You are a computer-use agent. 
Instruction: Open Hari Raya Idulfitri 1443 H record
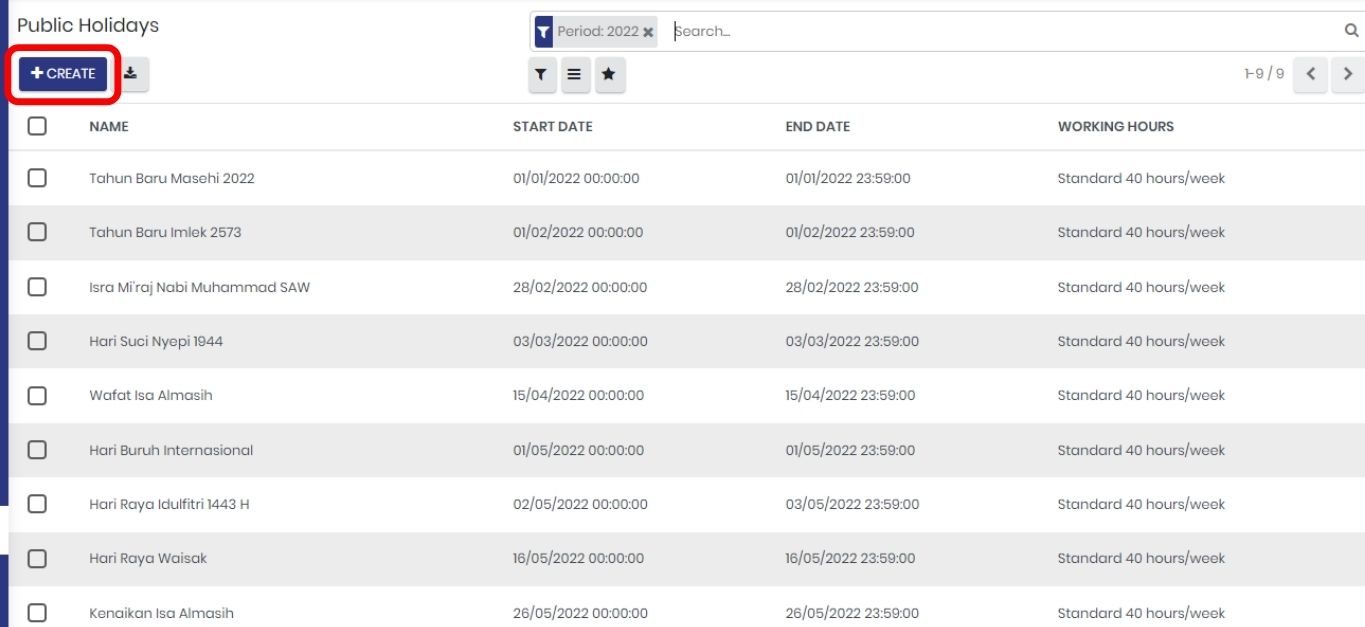pyautogui.click(x=169, y=505)
